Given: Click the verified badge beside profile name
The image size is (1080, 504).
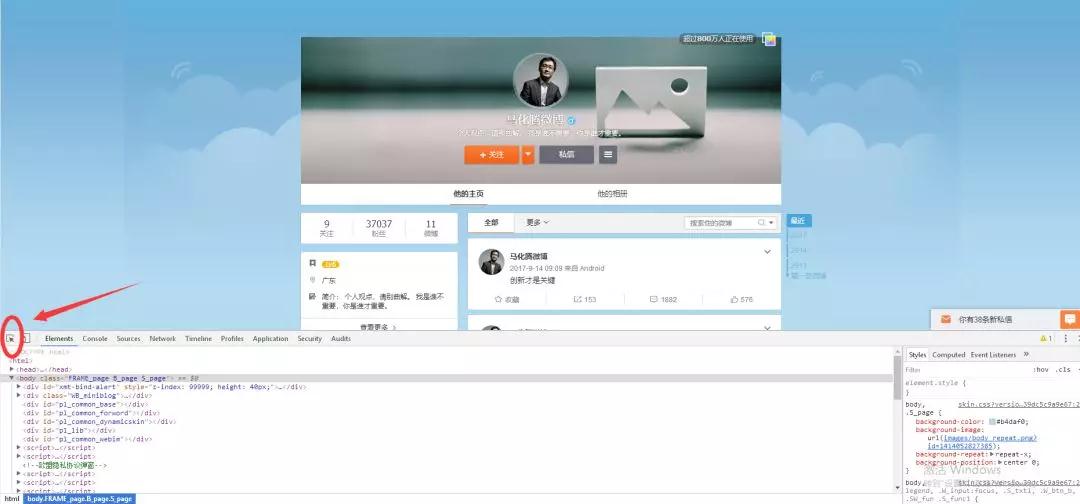Looking at the screenshot, I should (x=571, y=121).
